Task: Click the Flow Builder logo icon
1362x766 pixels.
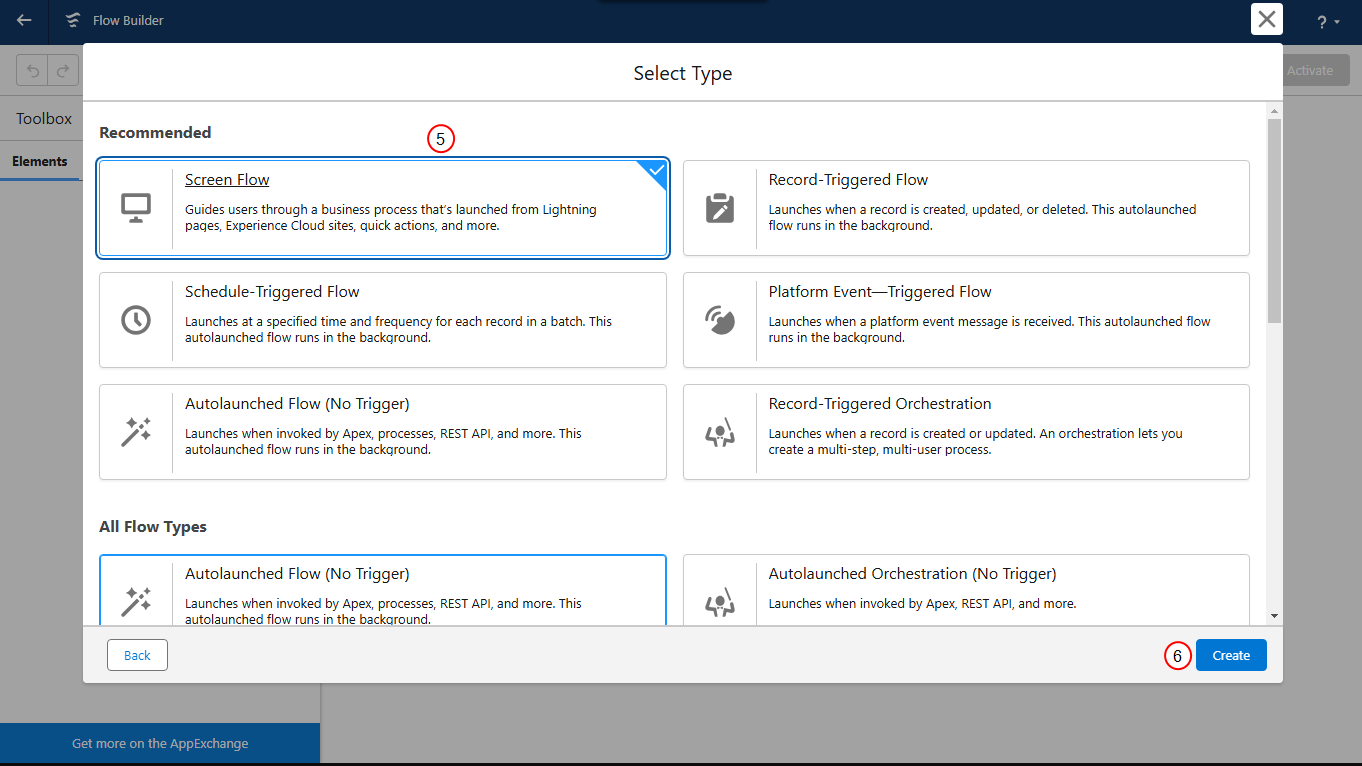Action: pos(73,20)
